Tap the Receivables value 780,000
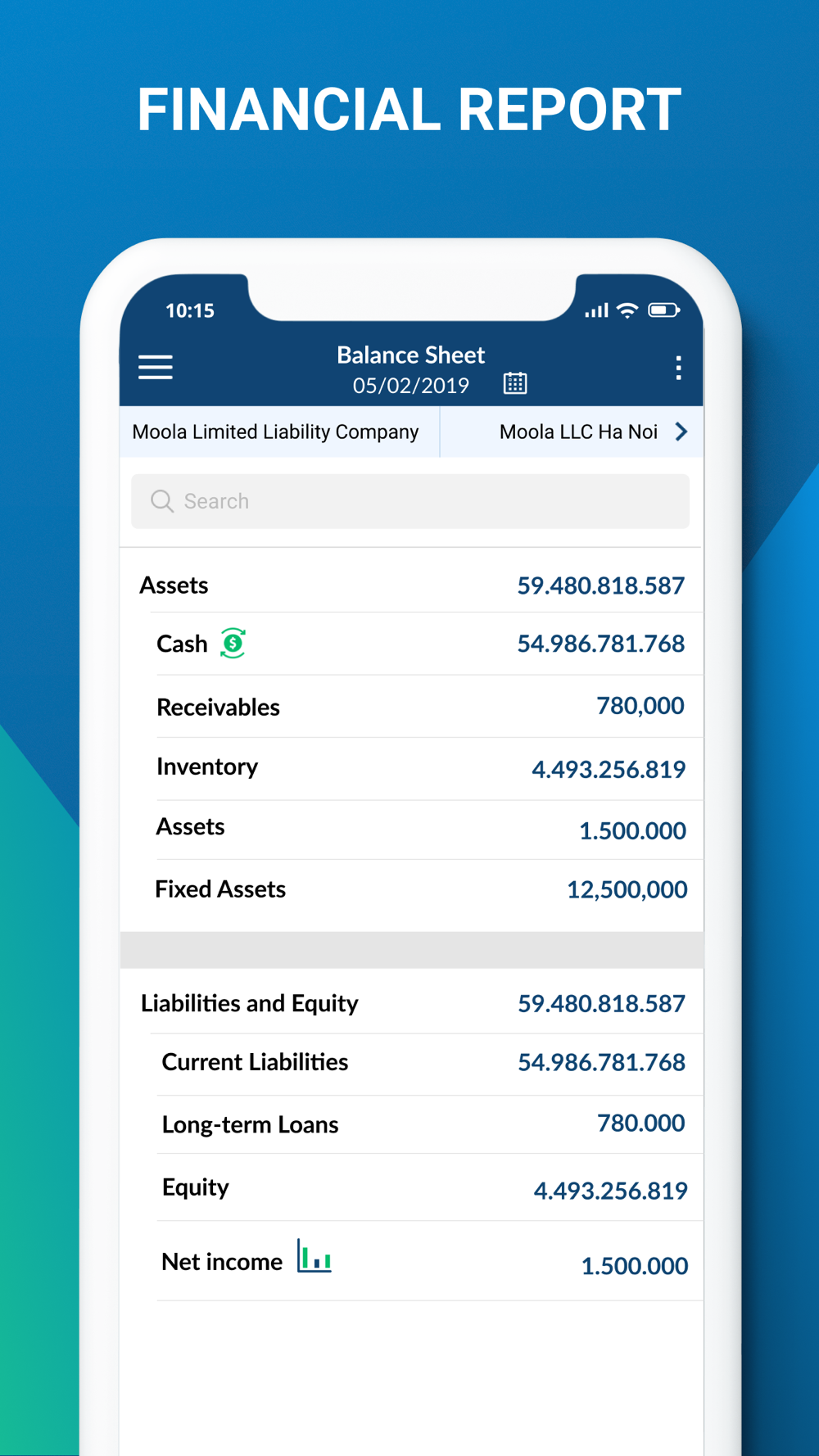 coord(640,706)
